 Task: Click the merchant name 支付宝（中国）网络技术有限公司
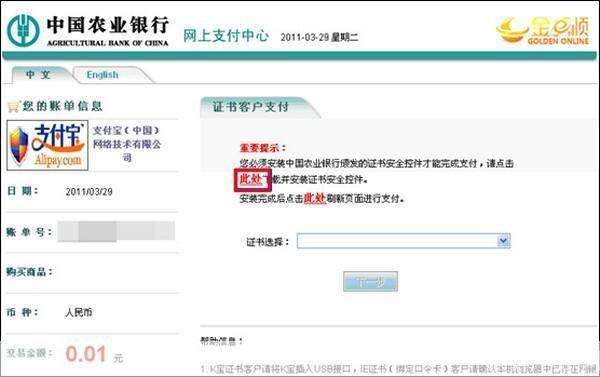point(127,144)
